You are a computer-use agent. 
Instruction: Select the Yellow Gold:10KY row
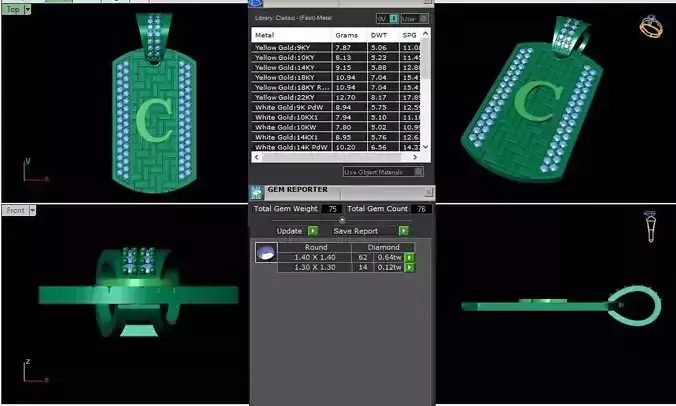336,57
